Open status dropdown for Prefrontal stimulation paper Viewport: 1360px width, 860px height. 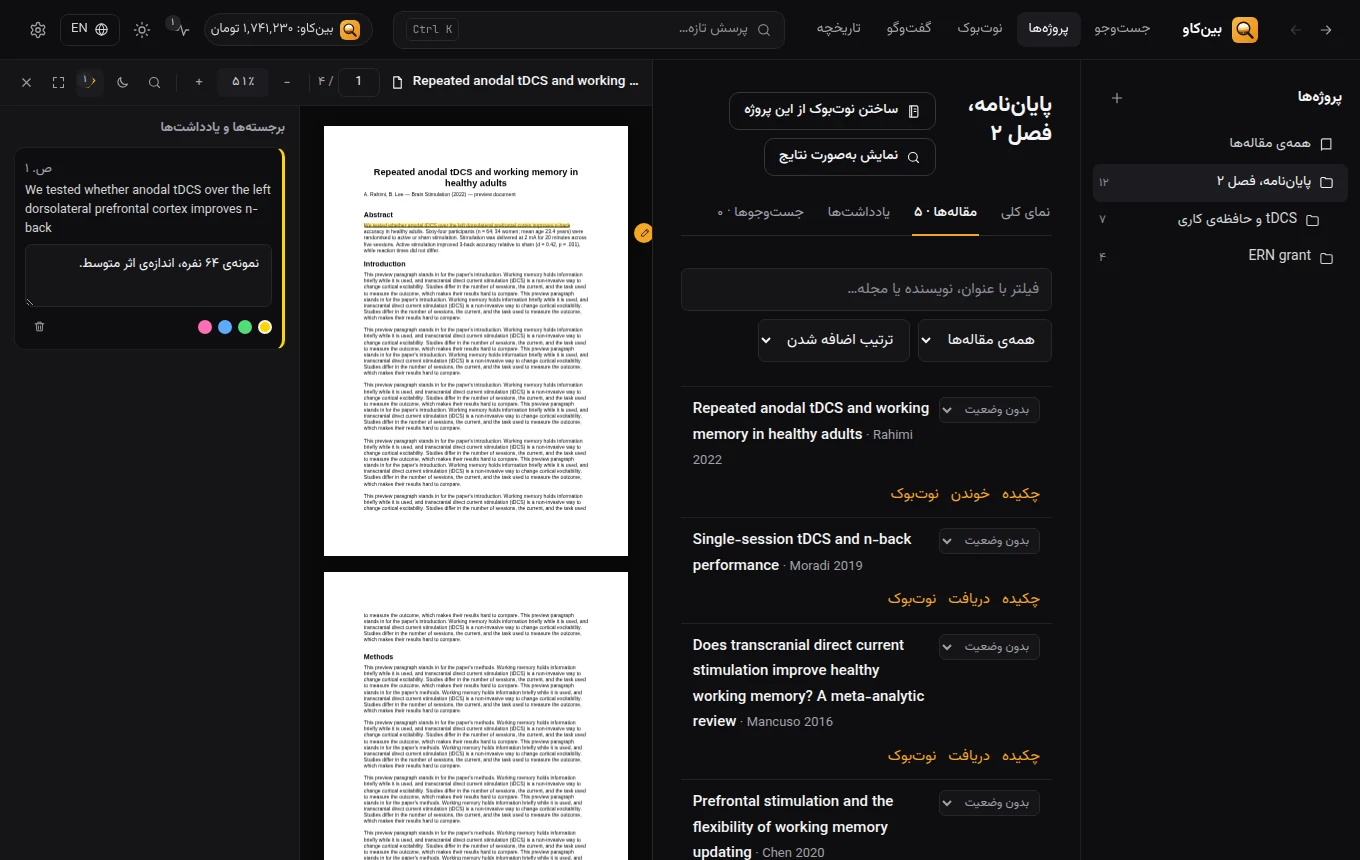[989, 803]
